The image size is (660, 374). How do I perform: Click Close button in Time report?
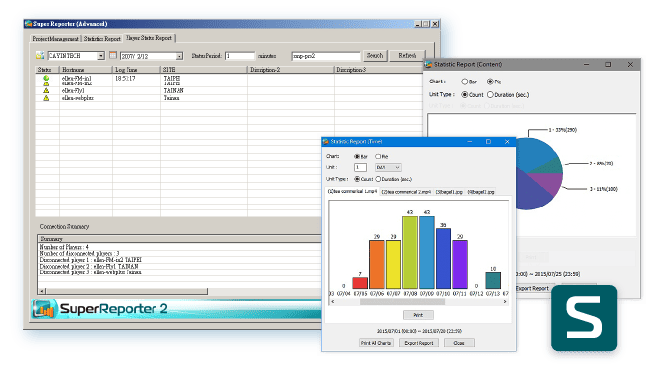(459, 343)
